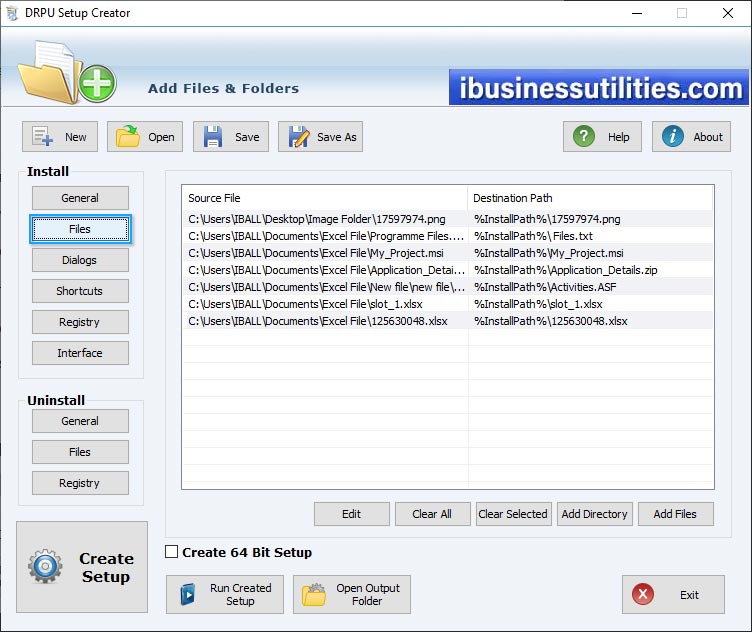Image resolution: width=752 pixels, height=632 pixels.
Task: Click the Clear Selected button
Action: 513,514
